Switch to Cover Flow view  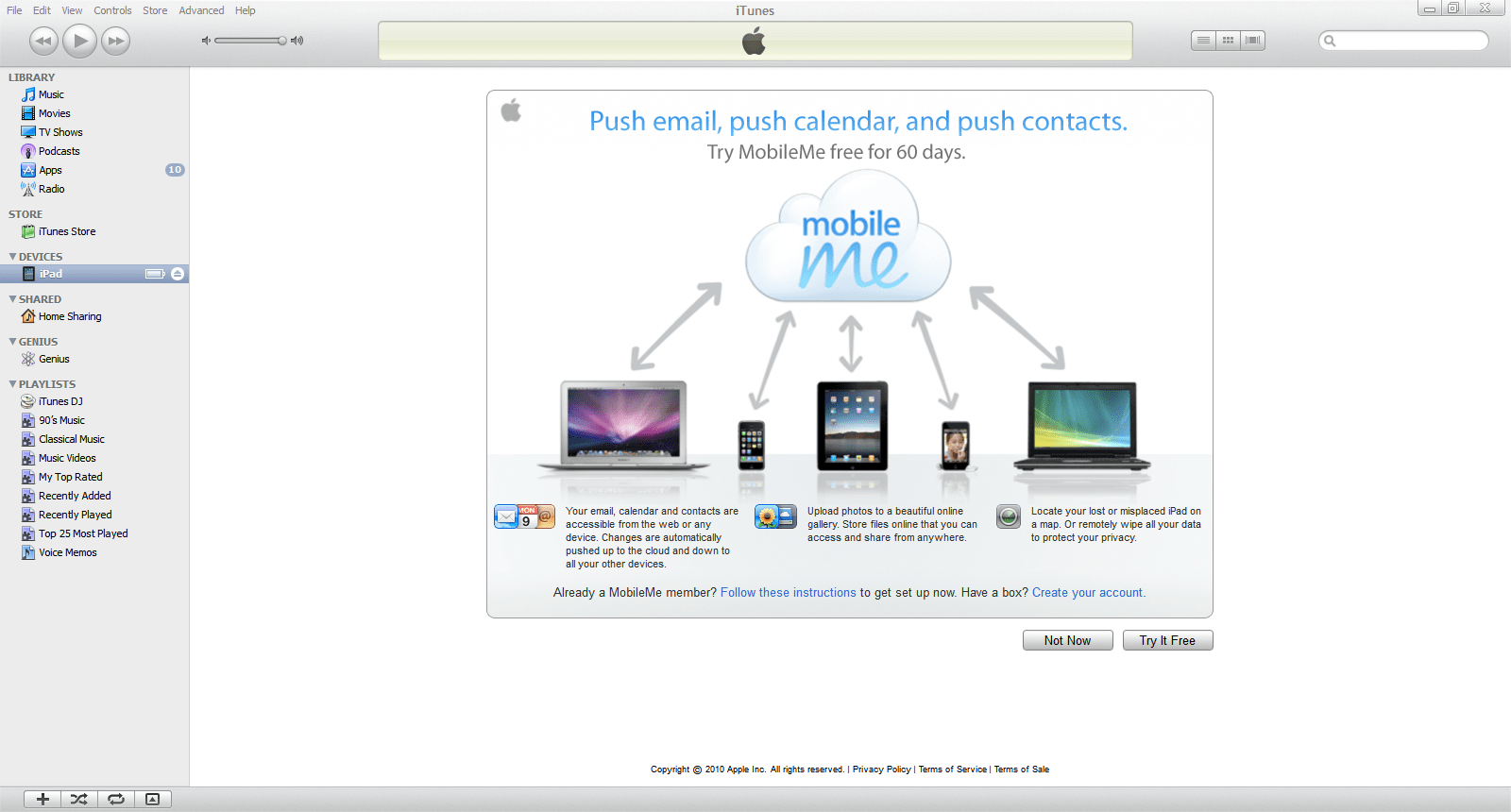coord(1253,41)
